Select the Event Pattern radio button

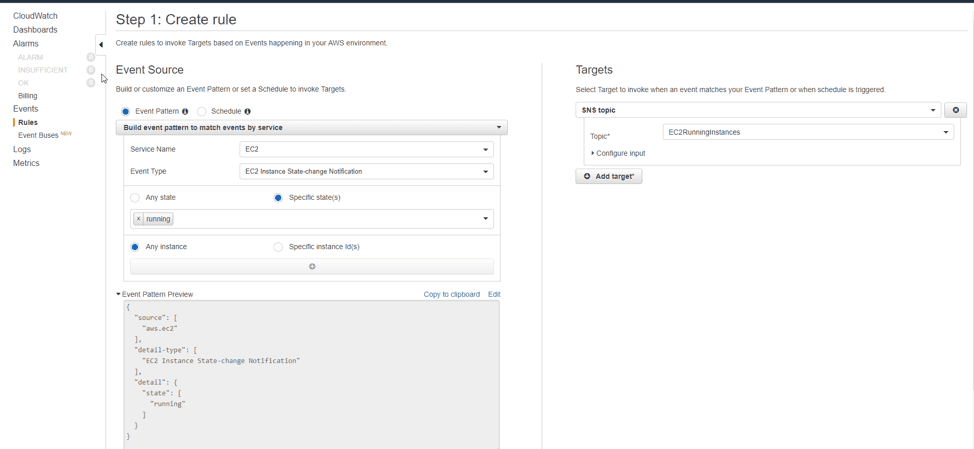(126, 112)
